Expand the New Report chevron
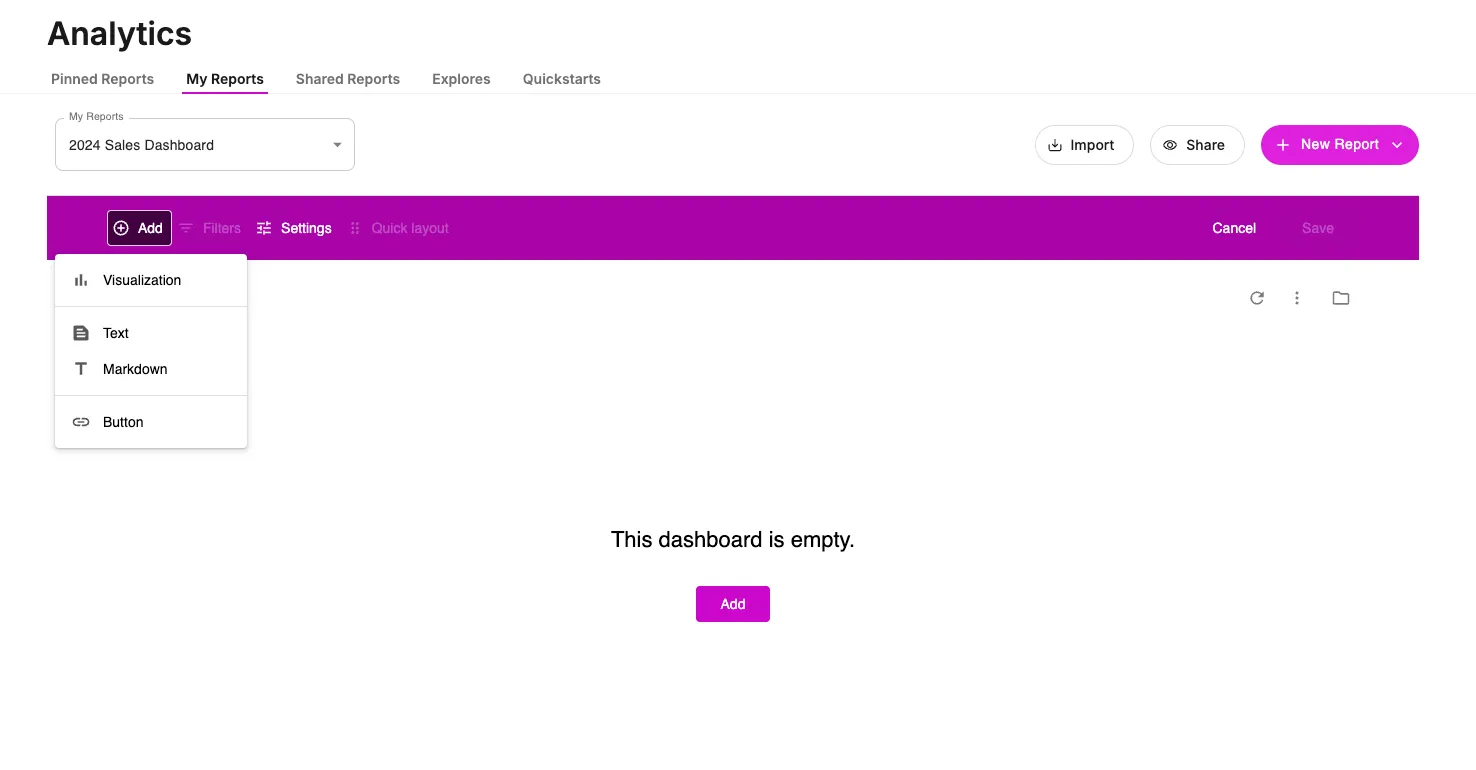1476x770 pixels. (1397, 145)
